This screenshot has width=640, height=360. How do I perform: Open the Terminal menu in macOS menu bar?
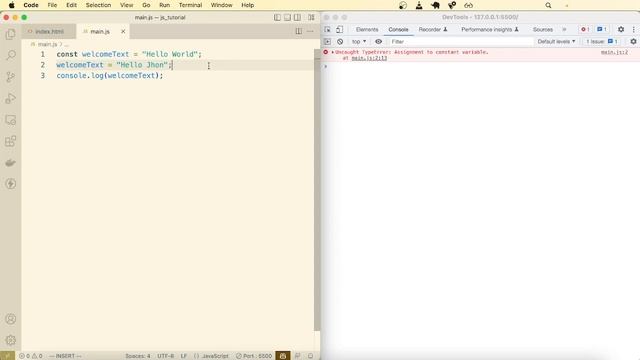point(190,5)
